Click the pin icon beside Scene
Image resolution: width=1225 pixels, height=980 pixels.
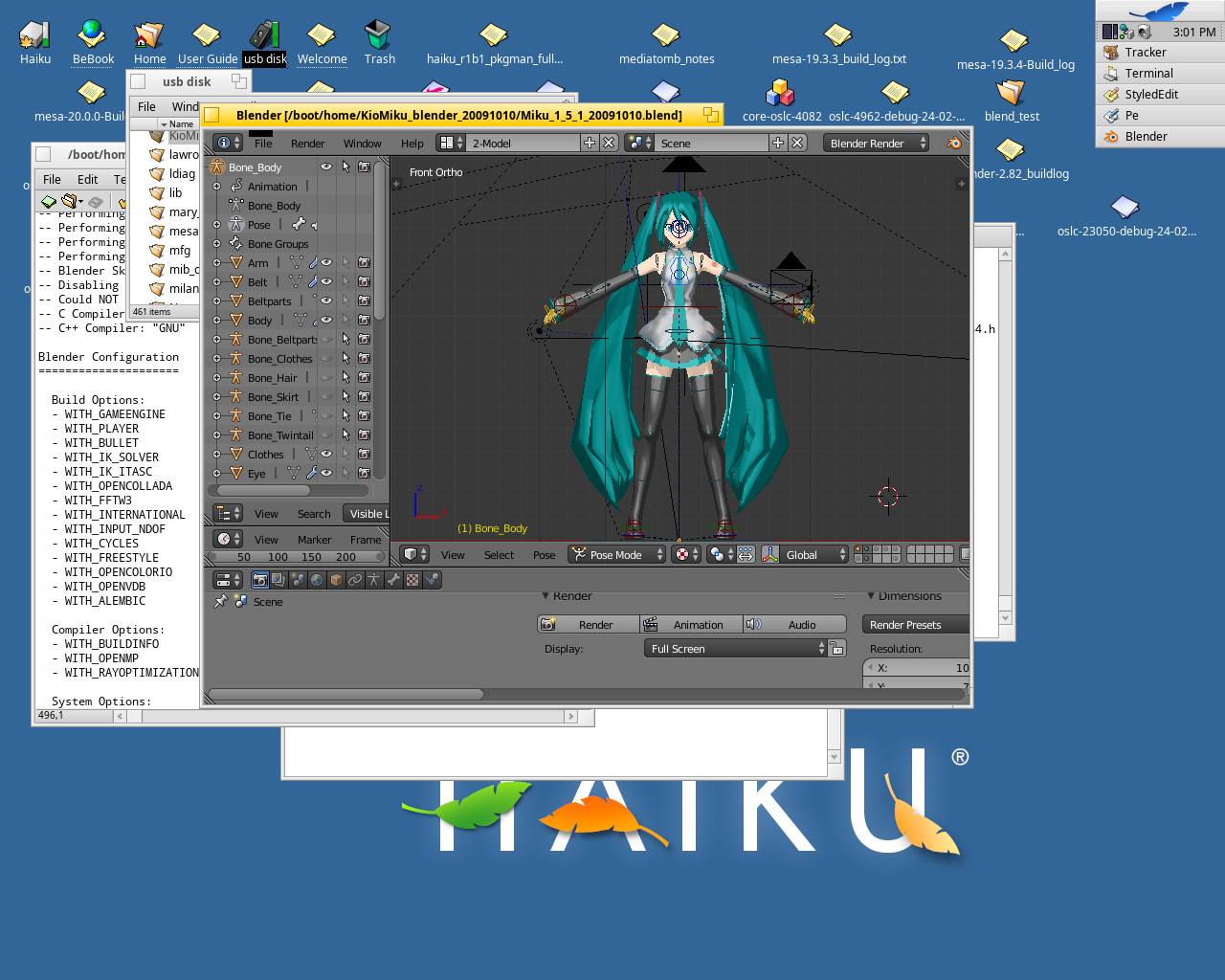(x=220, y=602)
